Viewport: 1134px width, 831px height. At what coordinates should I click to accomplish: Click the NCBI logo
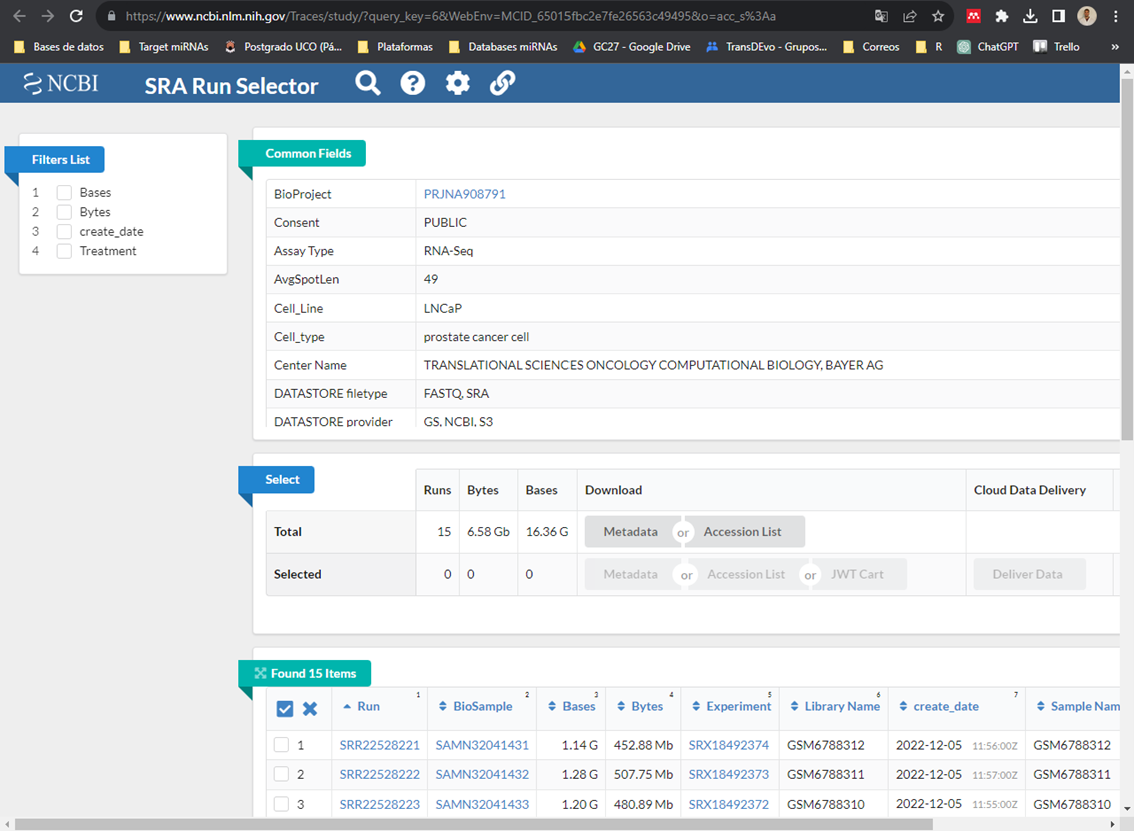pos(61,84)
